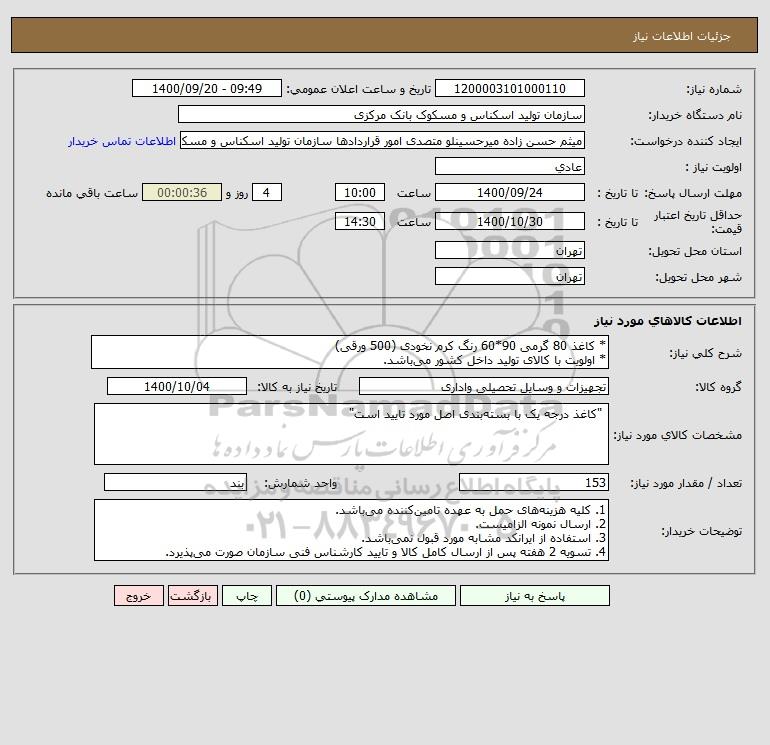Click the ساعت باقی مانده text
Image resolution: width=770 pixels, height=745 pixels.
point(92,193)
